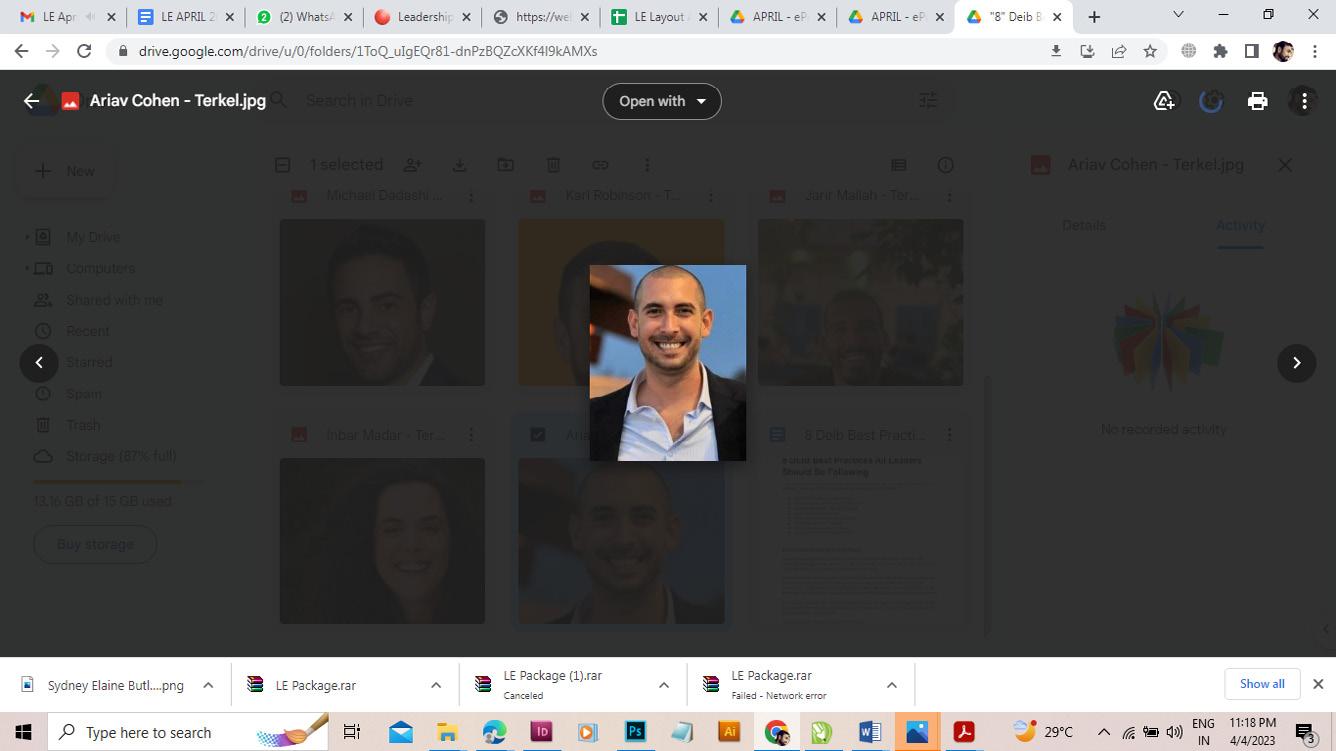Open the clock showing 11:18 PM
The height and width of the screenshot is (751, 1336).
(1251, 732)
